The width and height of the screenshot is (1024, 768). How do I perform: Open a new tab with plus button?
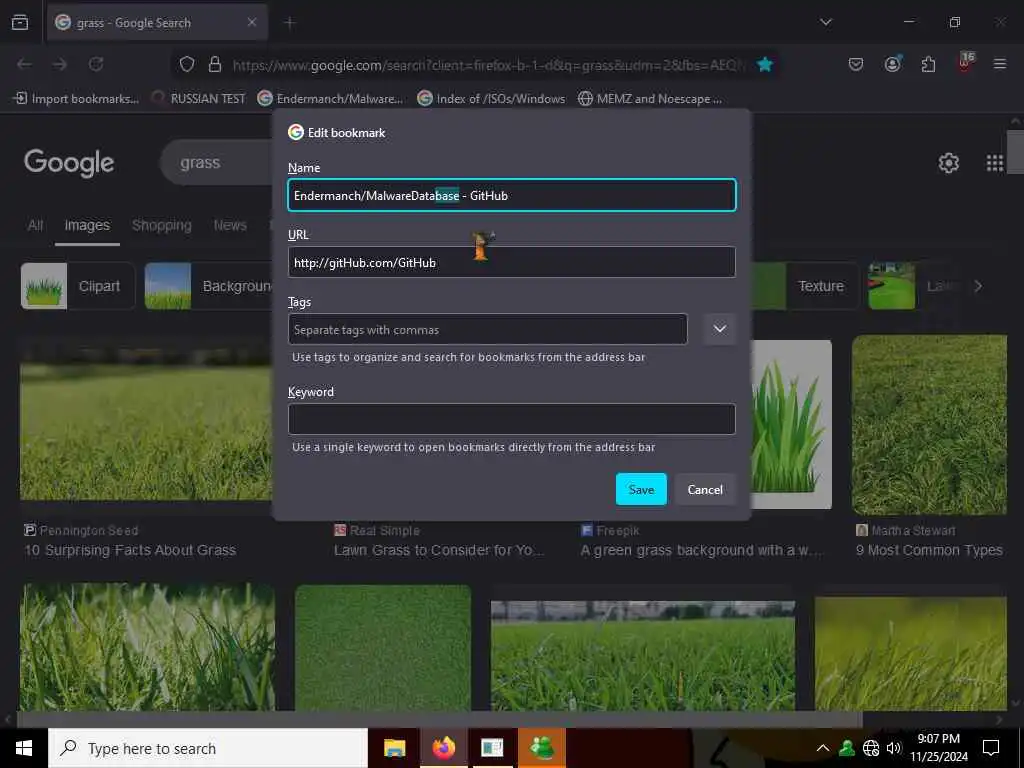point(290,23)
